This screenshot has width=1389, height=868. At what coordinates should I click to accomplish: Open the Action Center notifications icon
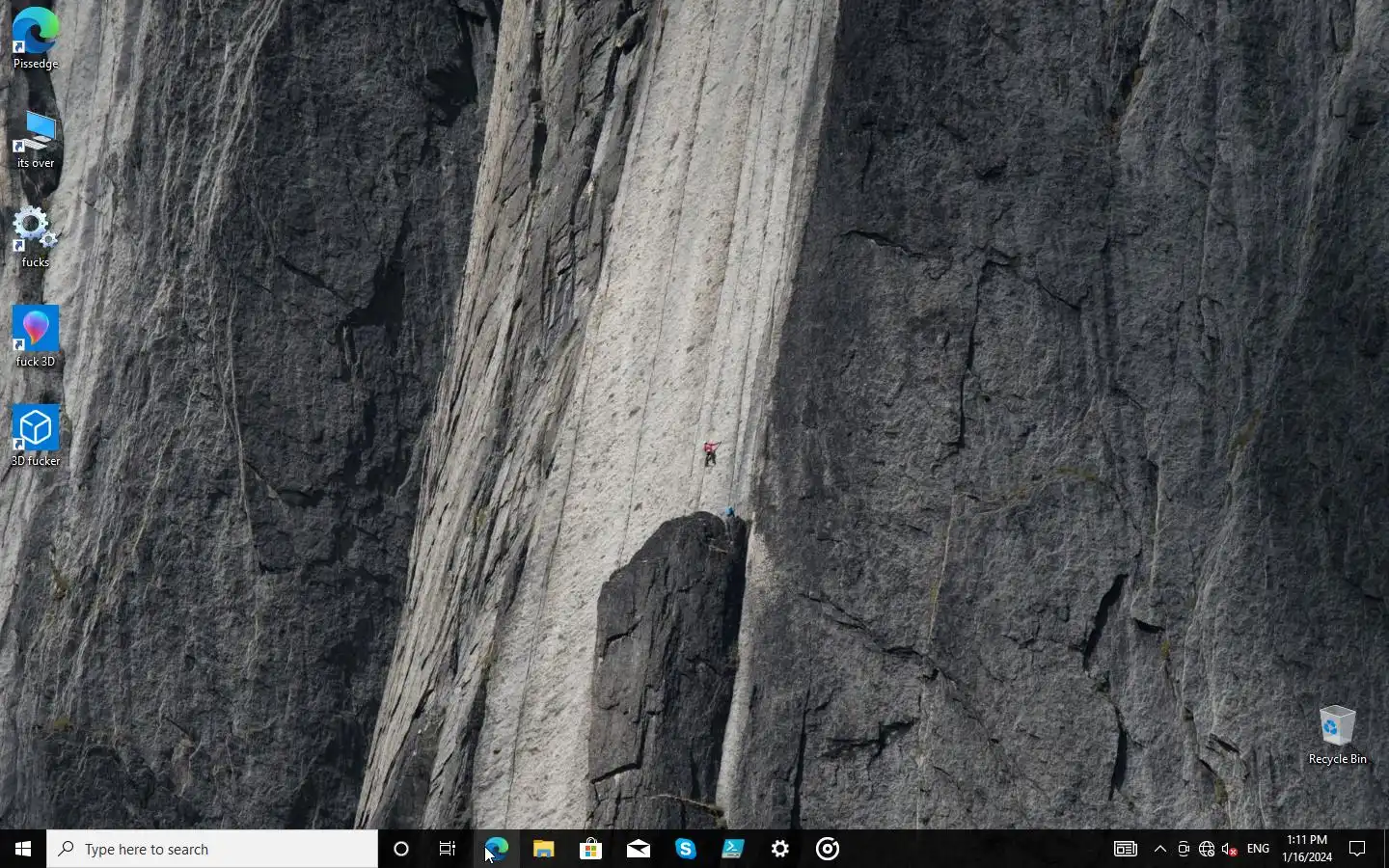click(1357, 849)
